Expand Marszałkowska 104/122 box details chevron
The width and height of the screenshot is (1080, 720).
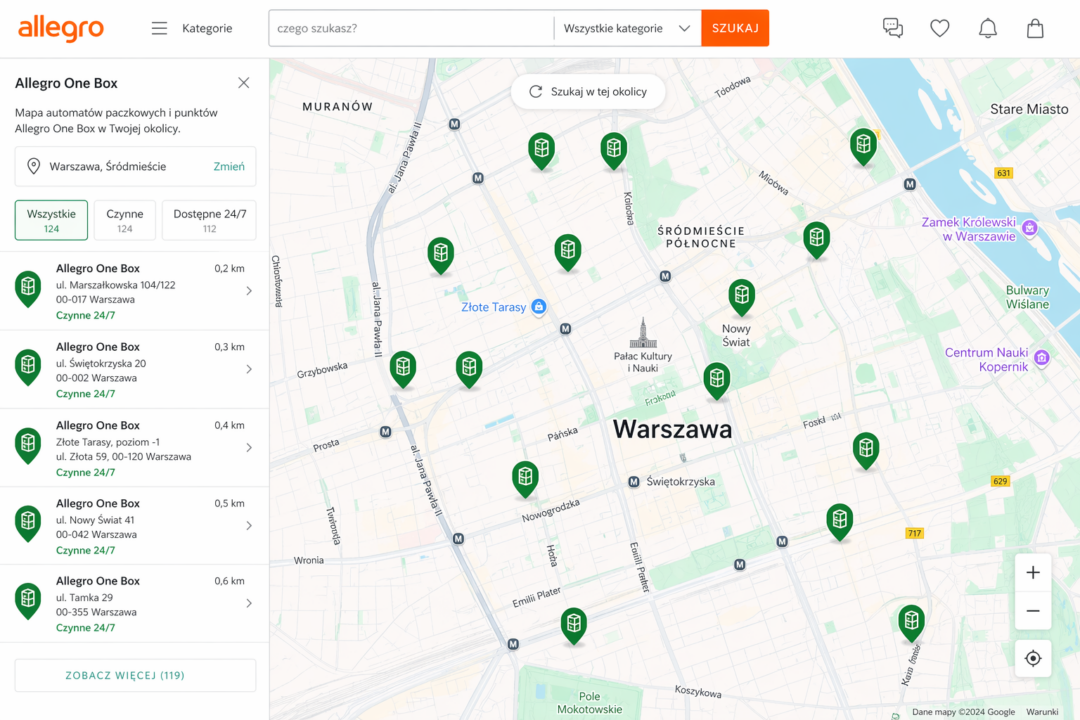(x=249, y=291)
